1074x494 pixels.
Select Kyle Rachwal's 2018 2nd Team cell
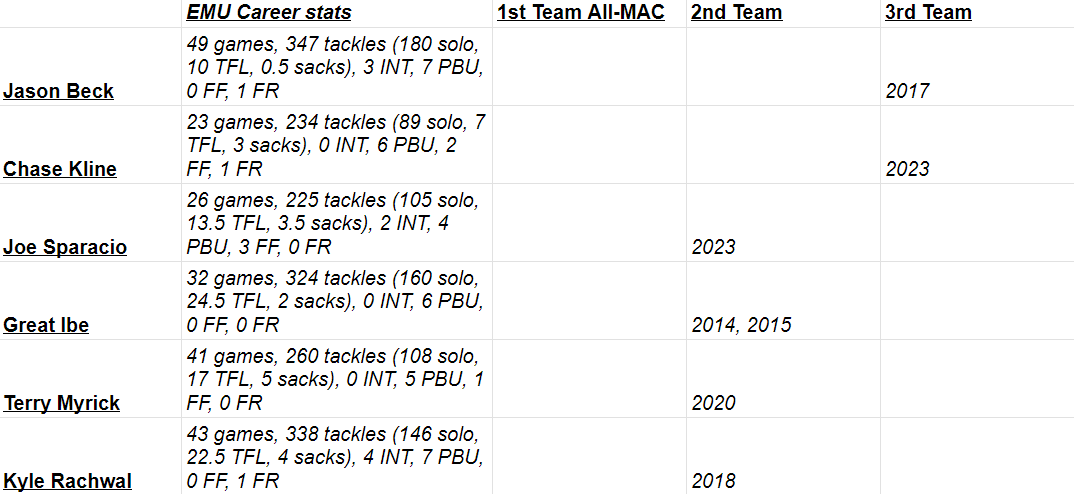pos(713,481)
